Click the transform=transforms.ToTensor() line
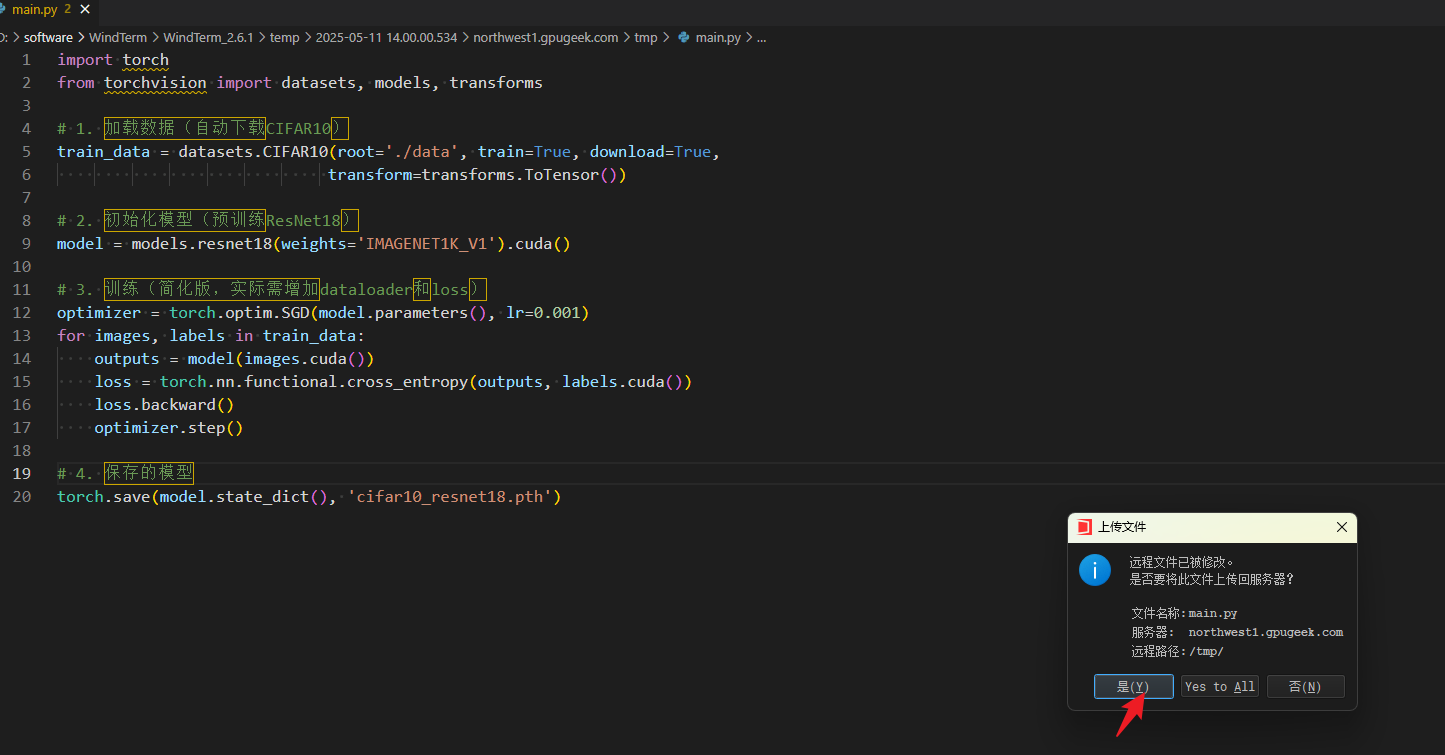Viewport: 1445px width, 755px height. point(477,175)
